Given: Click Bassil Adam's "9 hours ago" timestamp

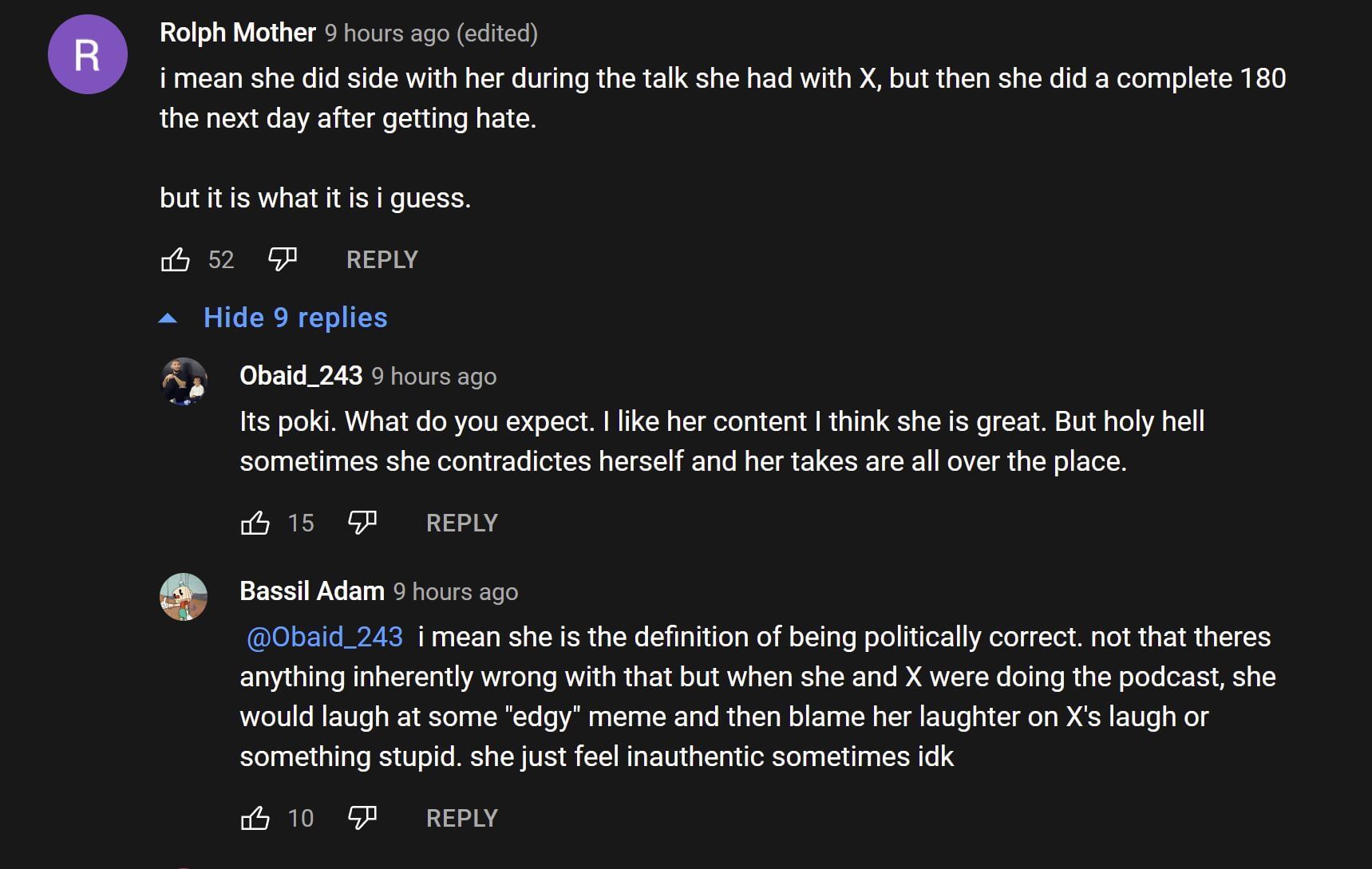Looking at the screenshot, I should click(456, 592).
